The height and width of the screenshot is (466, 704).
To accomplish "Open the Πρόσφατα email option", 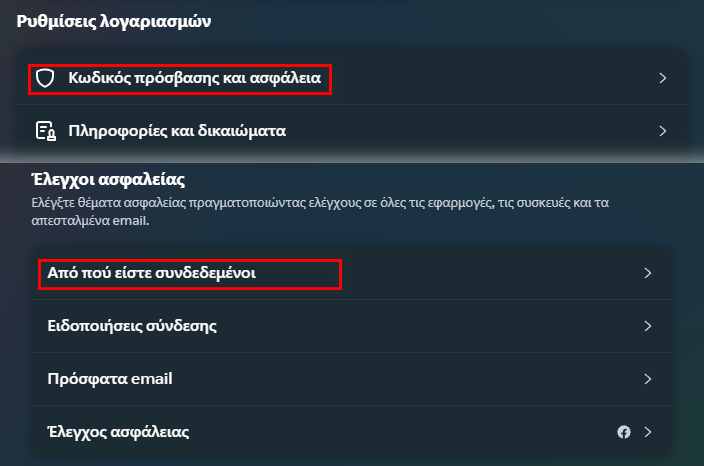I will click(352, 379).
